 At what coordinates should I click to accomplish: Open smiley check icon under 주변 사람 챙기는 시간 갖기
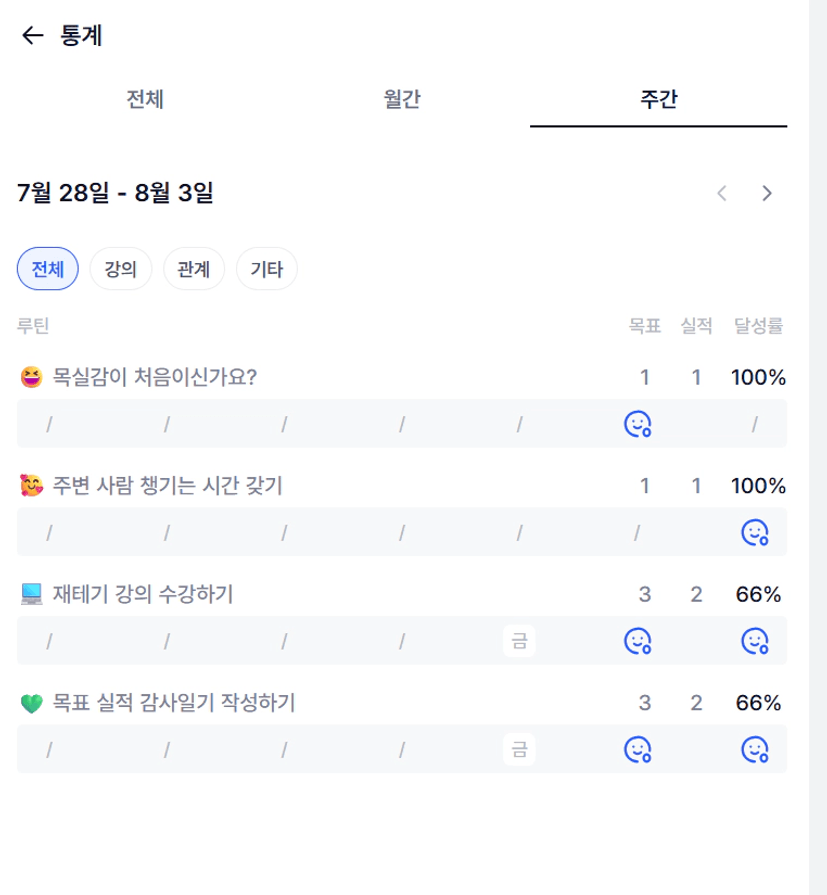tap(755, 533)
